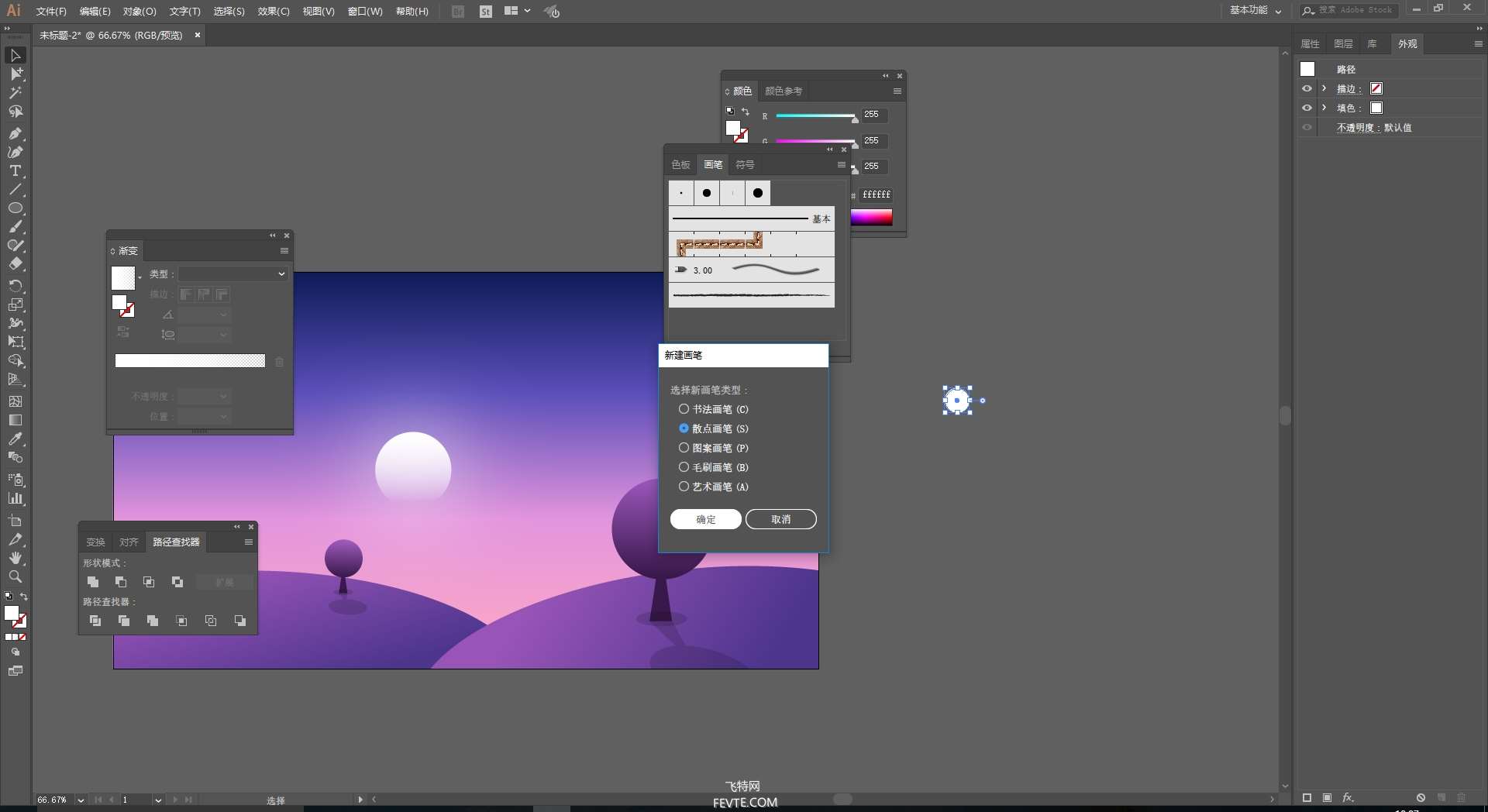Click 取消 button in 新建画笔 dialog

click(781, 519)
